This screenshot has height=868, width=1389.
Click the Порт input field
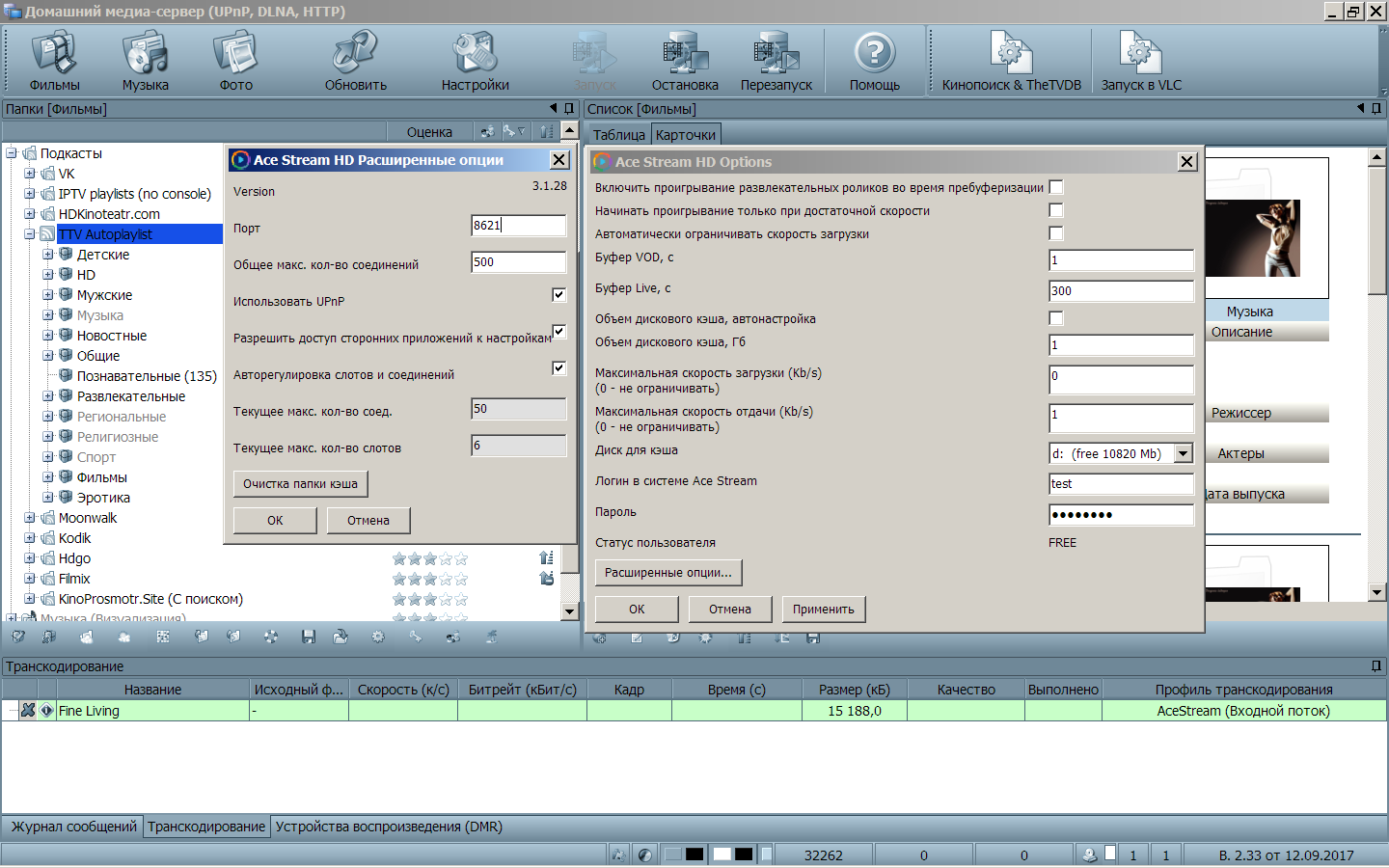[x=518, y=226]
